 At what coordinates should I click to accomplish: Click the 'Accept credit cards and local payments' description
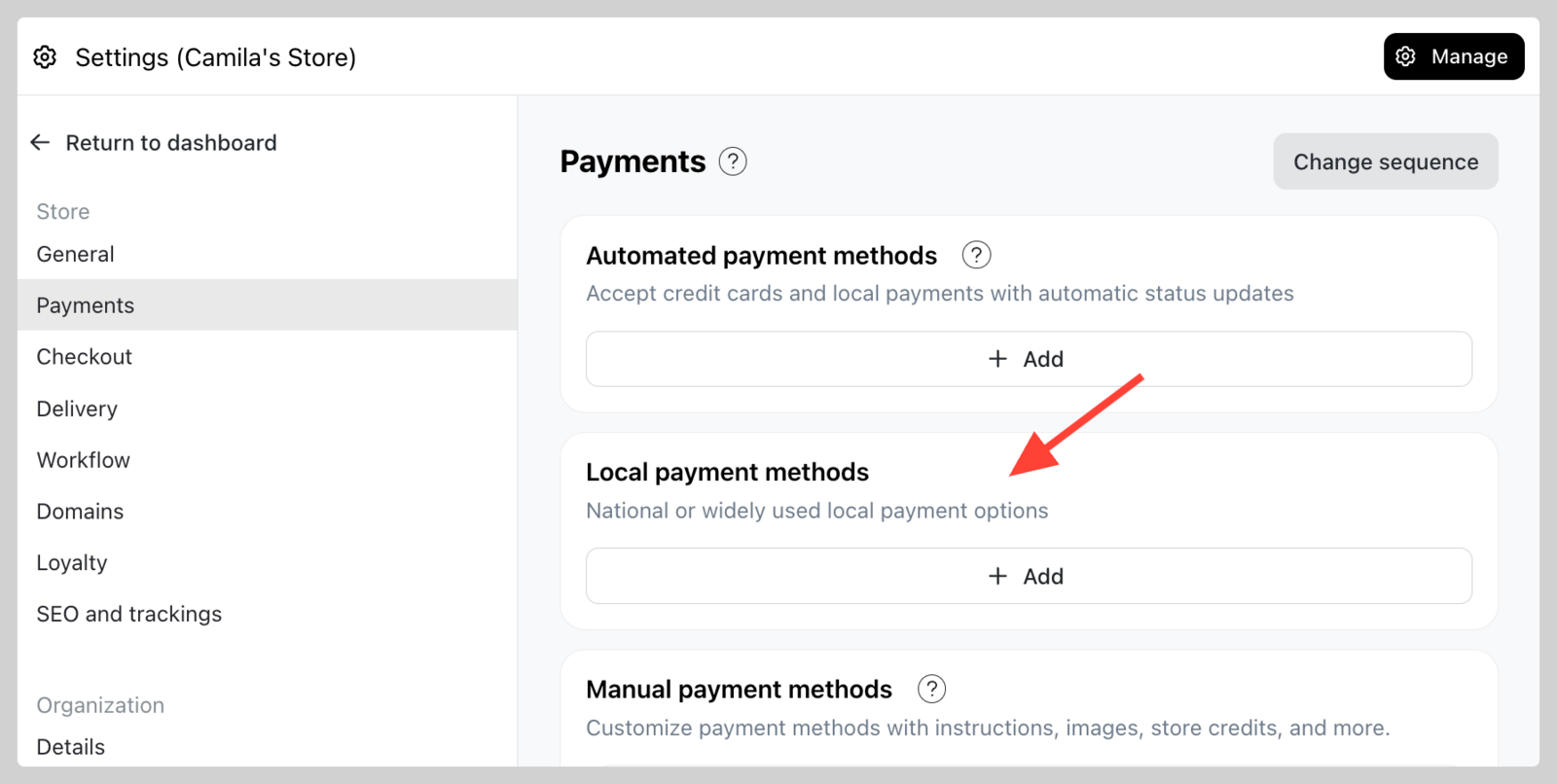940,294
